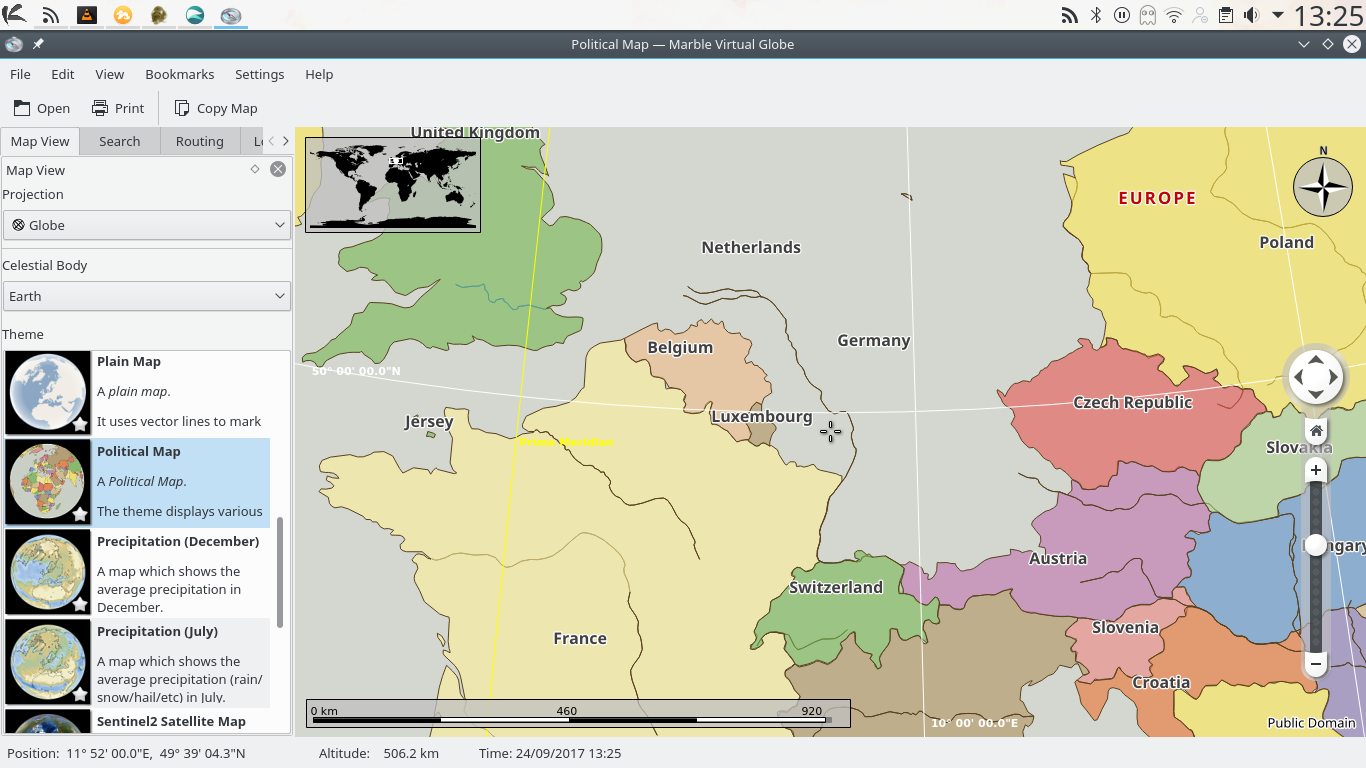The width and height of the screenshot is (1366, 768).
Task: Click the Print toolbar button
Action: pyautogui.click(x=118, y=108)
